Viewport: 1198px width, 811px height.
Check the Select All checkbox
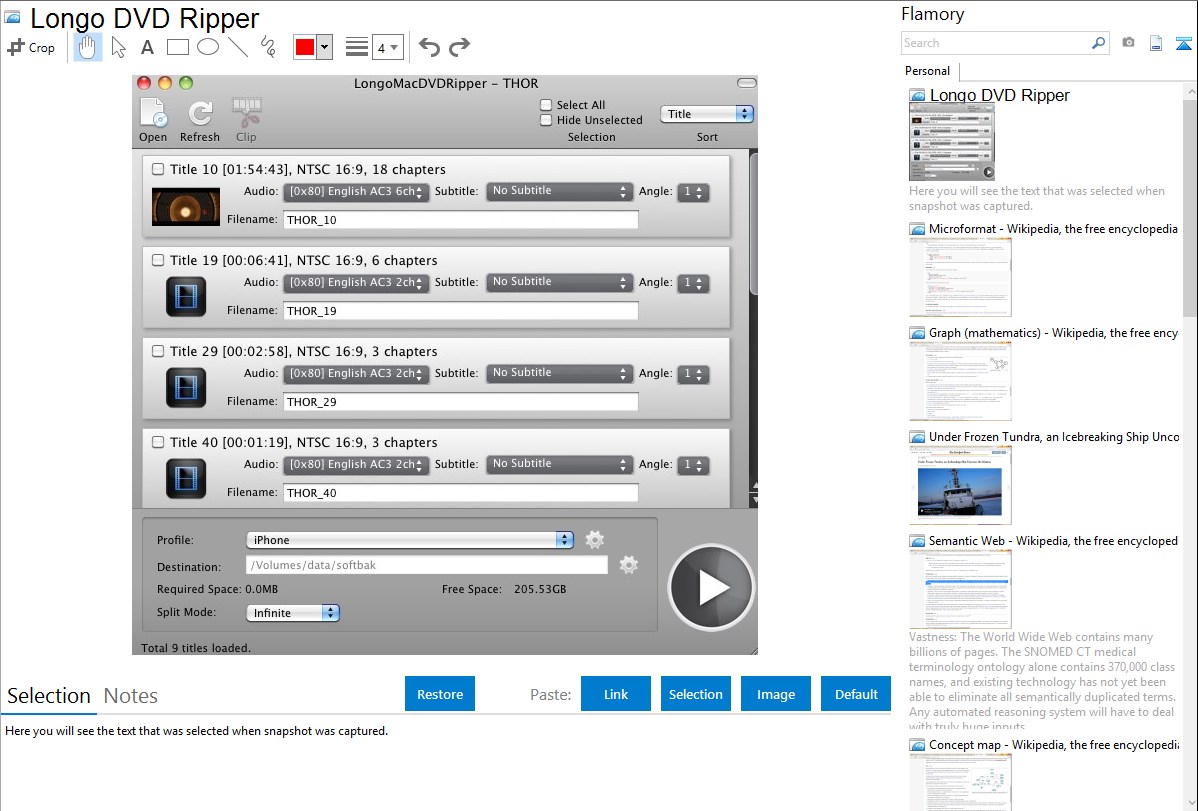click(546, 105)
